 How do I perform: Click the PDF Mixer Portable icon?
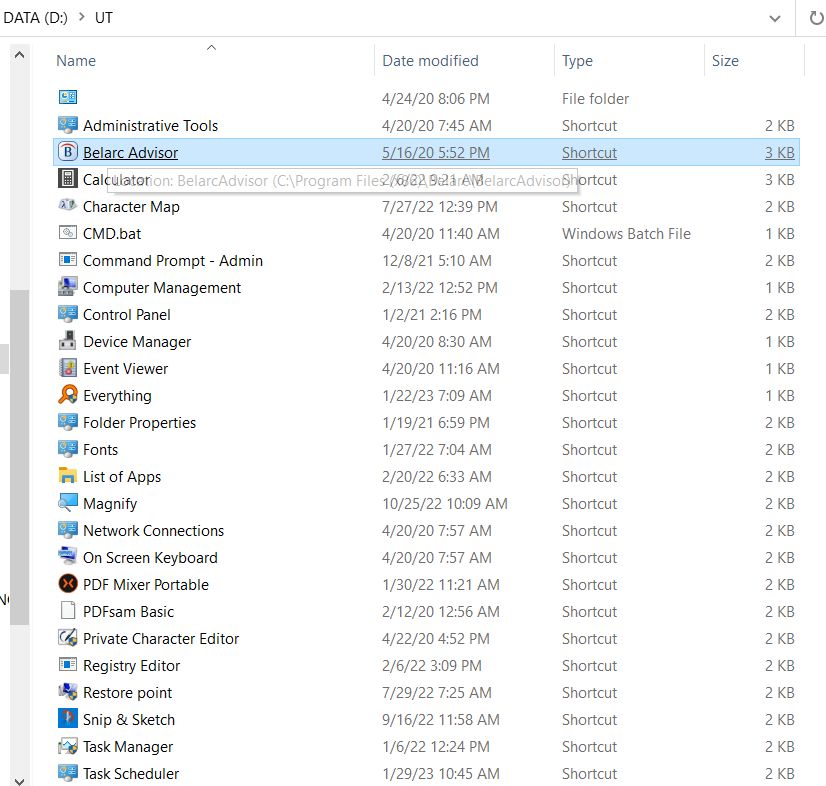point(67,584)
